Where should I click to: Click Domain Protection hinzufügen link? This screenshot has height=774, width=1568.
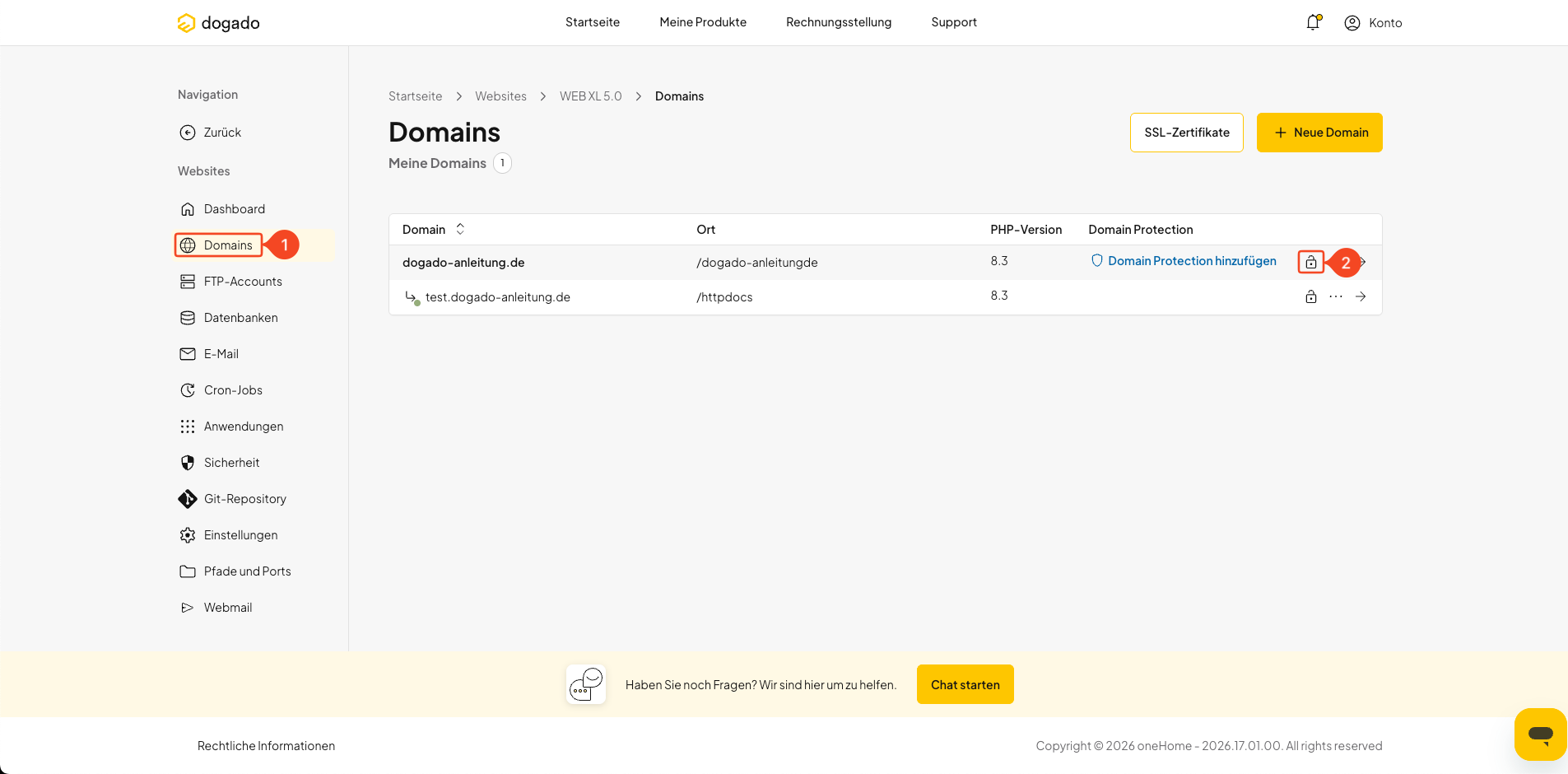click(1184, 261)
